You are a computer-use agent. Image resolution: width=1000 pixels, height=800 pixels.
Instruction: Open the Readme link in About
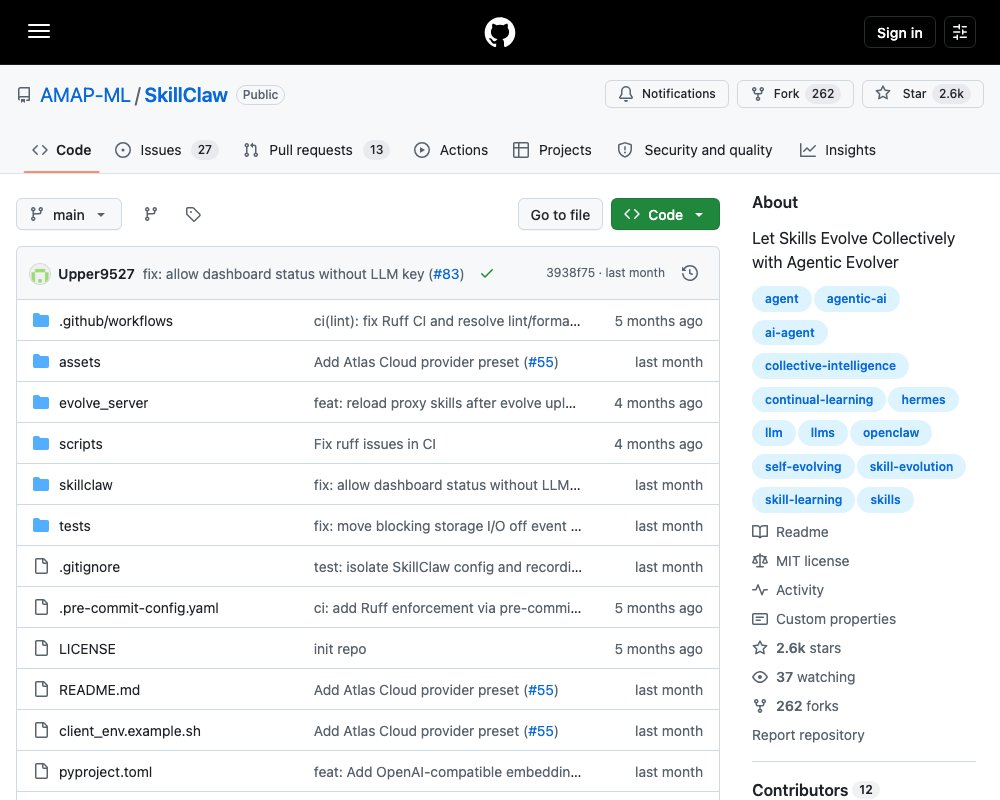click(x=790, y=532)
